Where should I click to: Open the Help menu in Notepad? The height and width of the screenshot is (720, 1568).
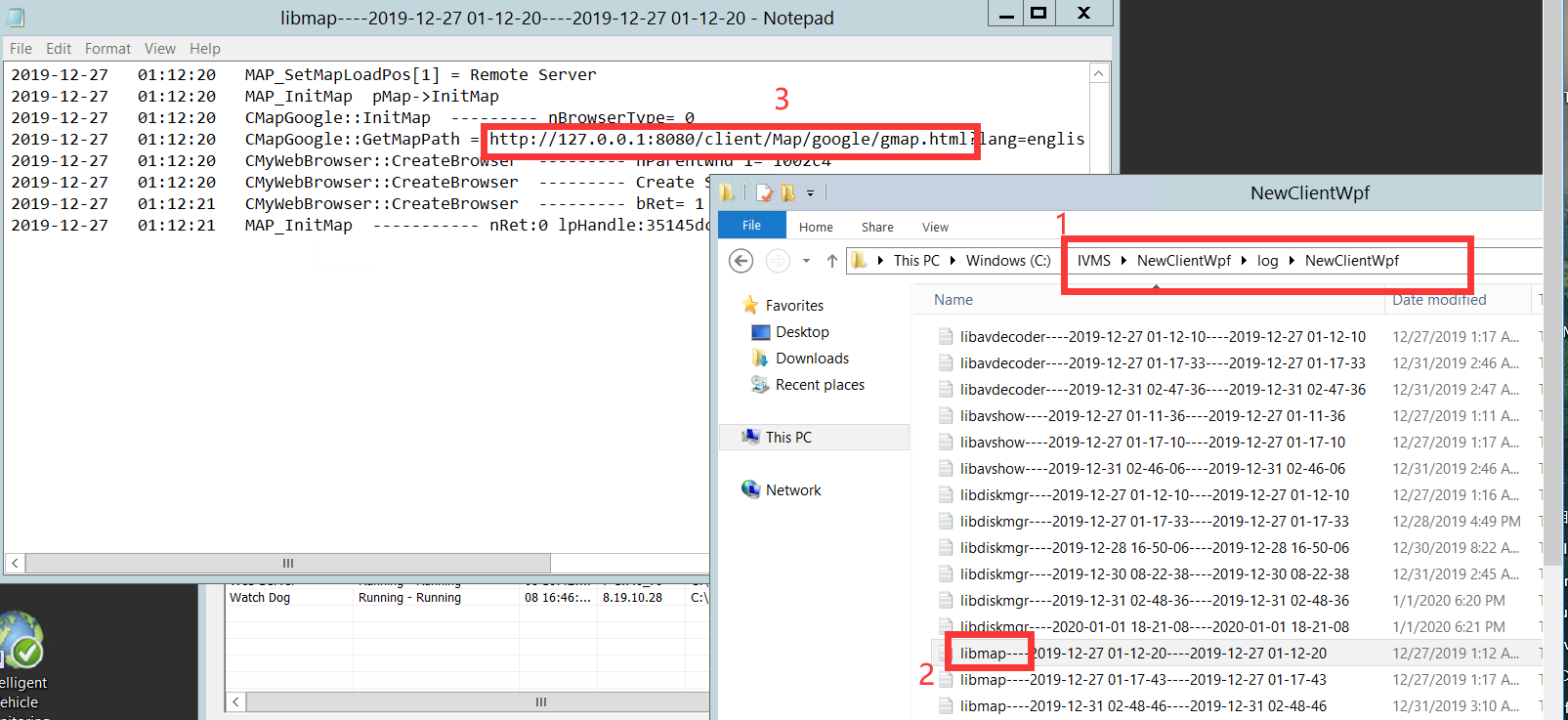[205, 48]
